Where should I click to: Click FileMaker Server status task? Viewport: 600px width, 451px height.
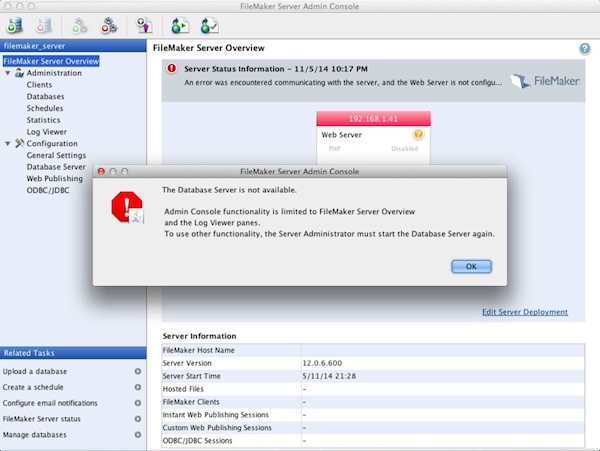tap(42, 419)
